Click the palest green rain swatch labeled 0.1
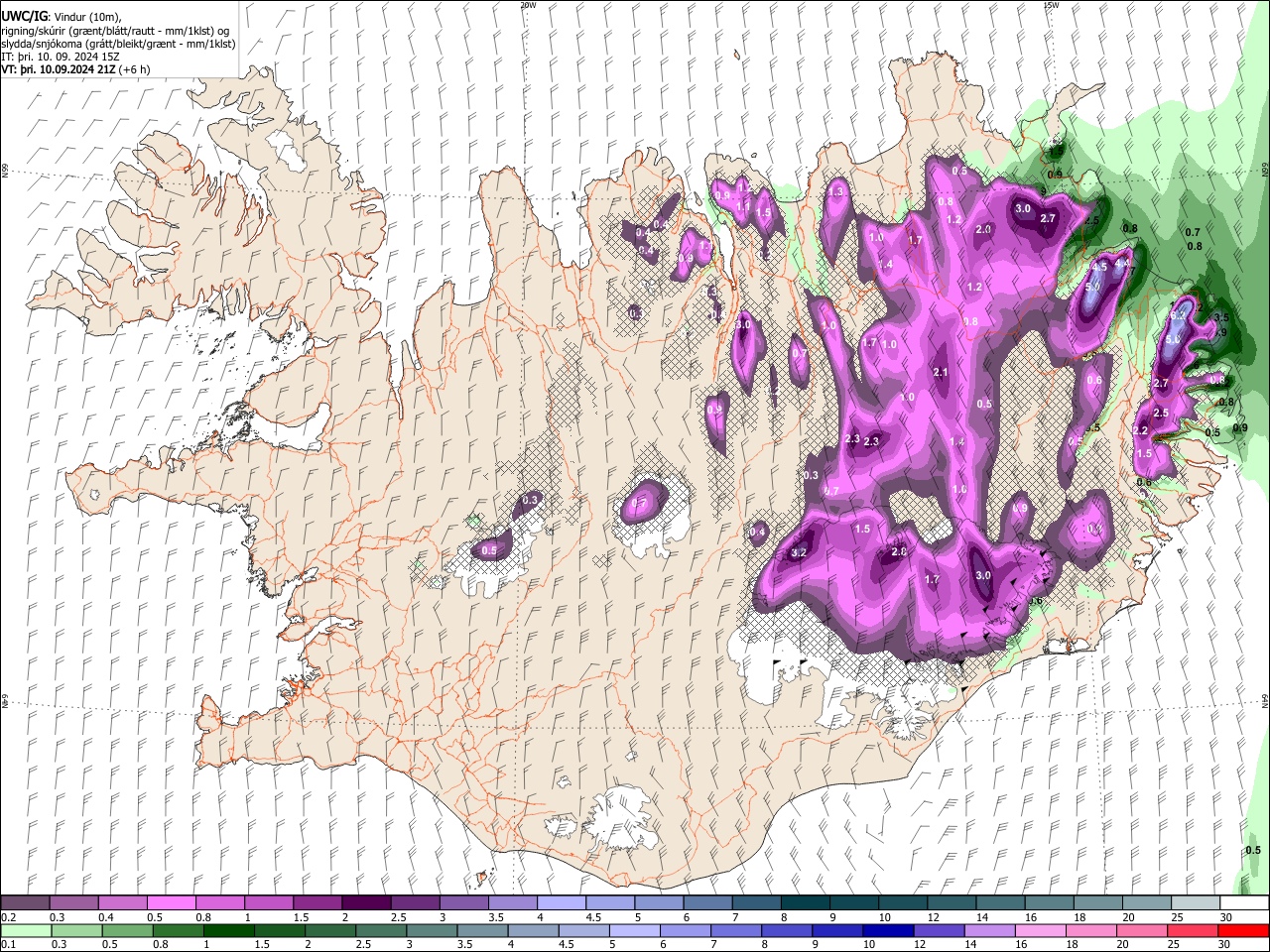The height and width of the screenshot is (952, 1270). pos(25,930)
